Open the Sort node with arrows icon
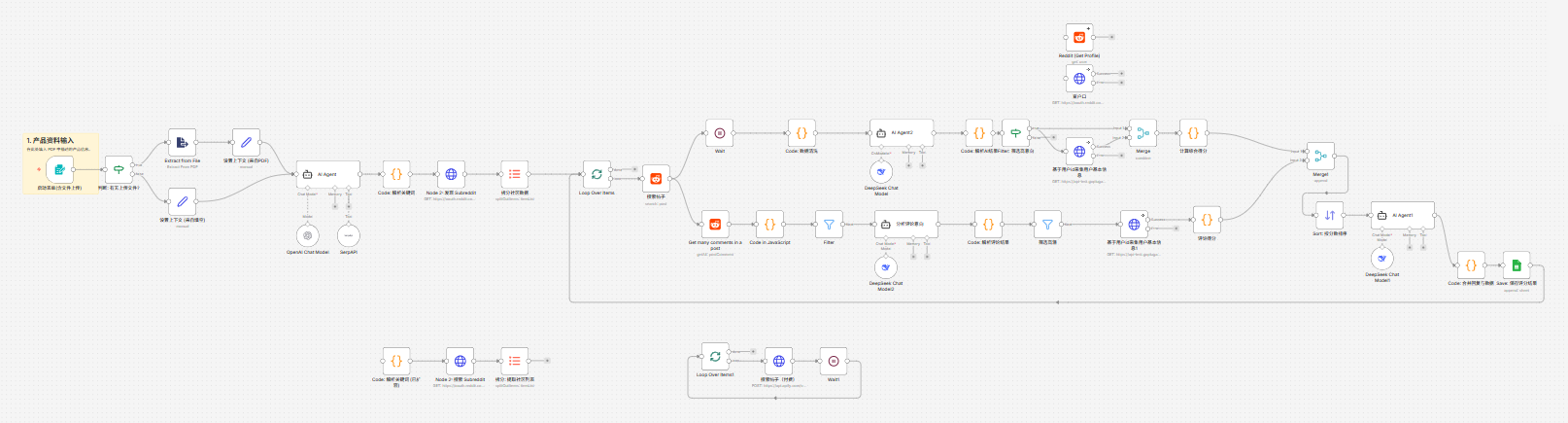The height and width of the screenshot is (423, 1568). coord(1330,215)
